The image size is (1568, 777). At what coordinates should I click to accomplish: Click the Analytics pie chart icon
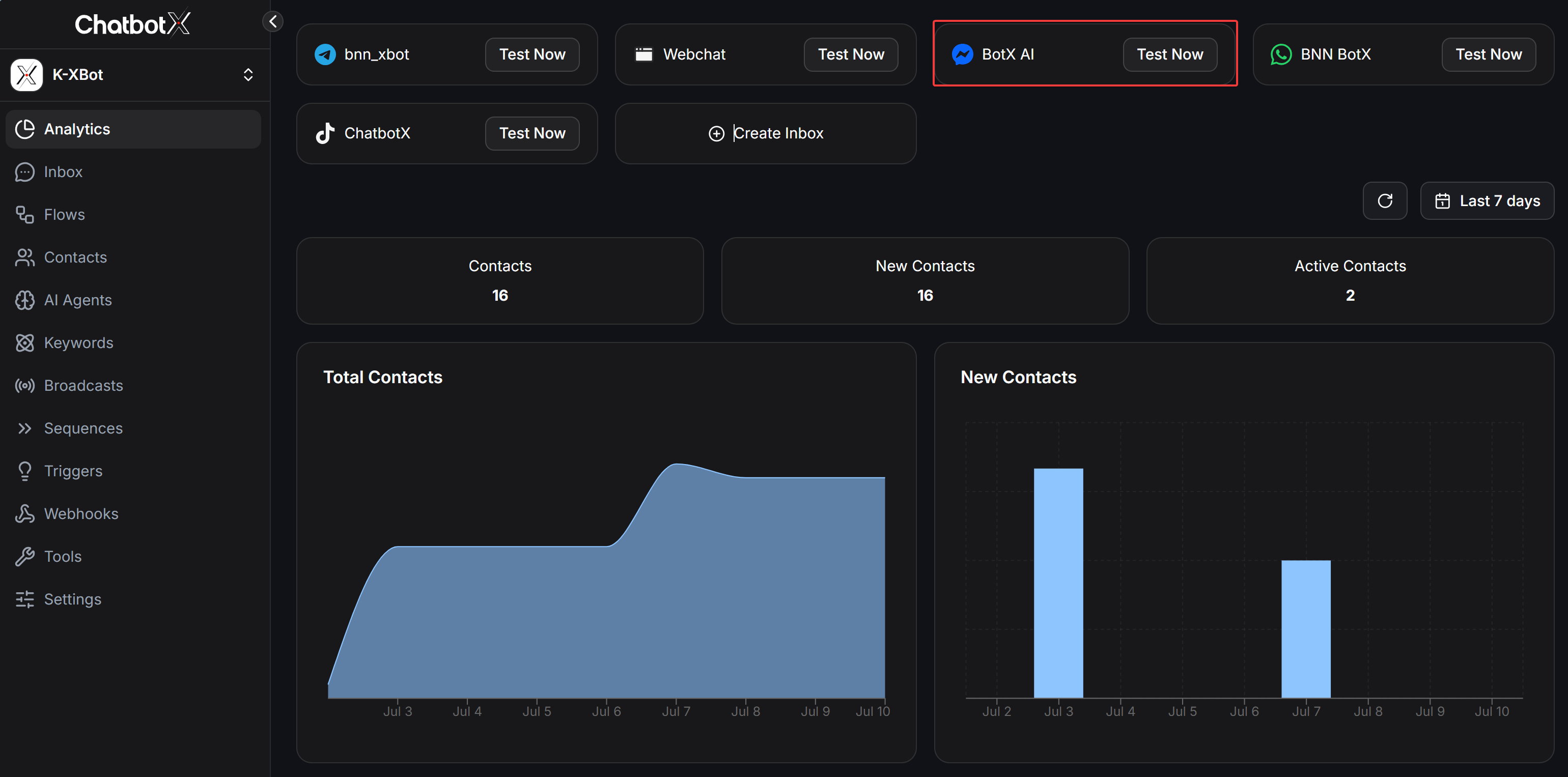(x=25, y=129)
